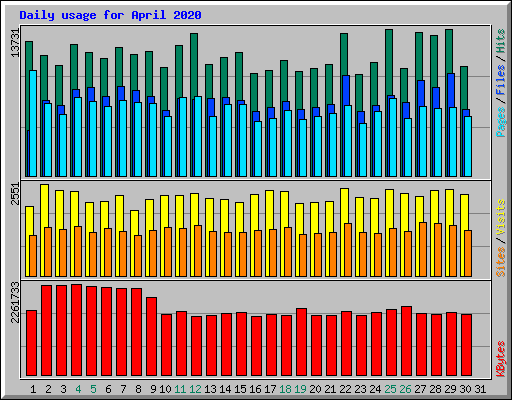Select green weekend day label 11
The image size is (512, 400).
pyautogui.click(x=180, y=389)
